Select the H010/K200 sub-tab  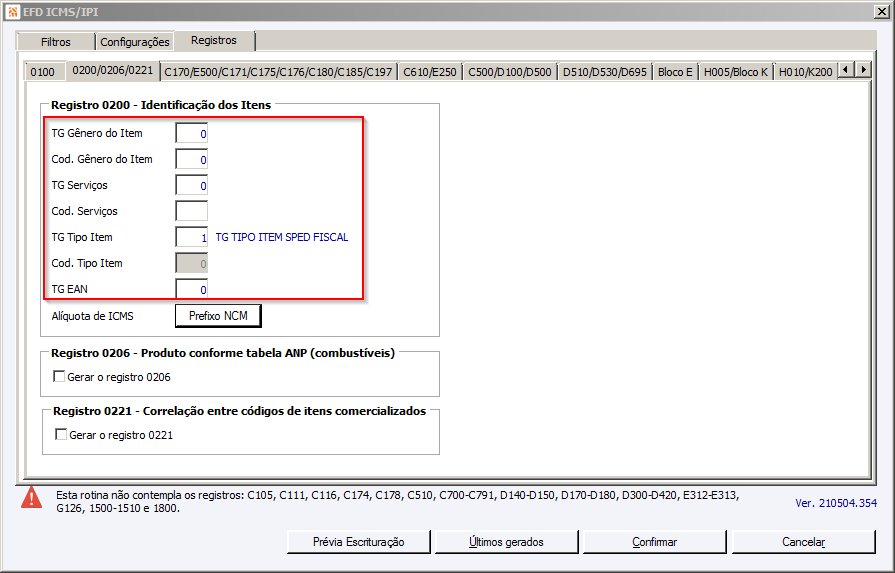[x=805, y=72]
